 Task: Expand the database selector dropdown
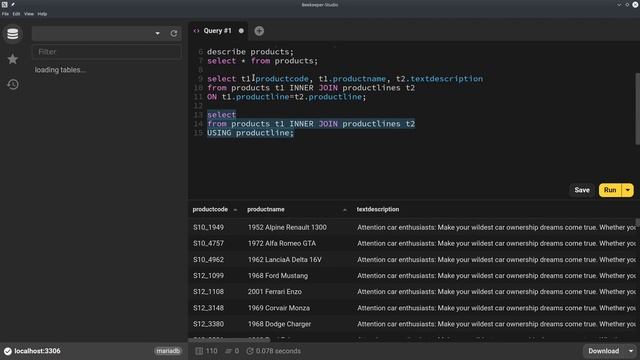(x=158, y=33)
